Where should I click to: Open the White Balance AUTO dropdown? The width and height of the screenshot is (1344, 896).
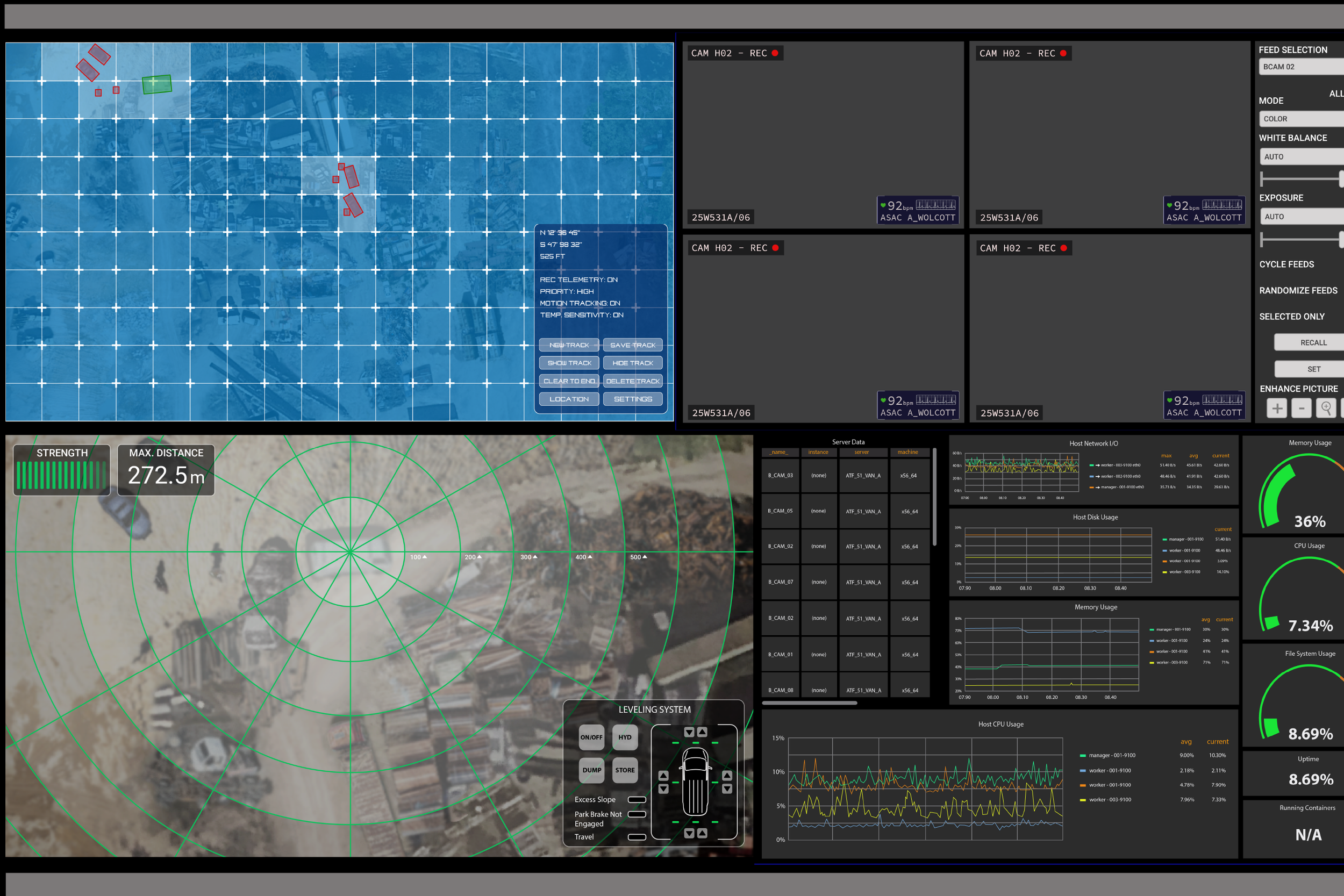[x=1302, y=156]
